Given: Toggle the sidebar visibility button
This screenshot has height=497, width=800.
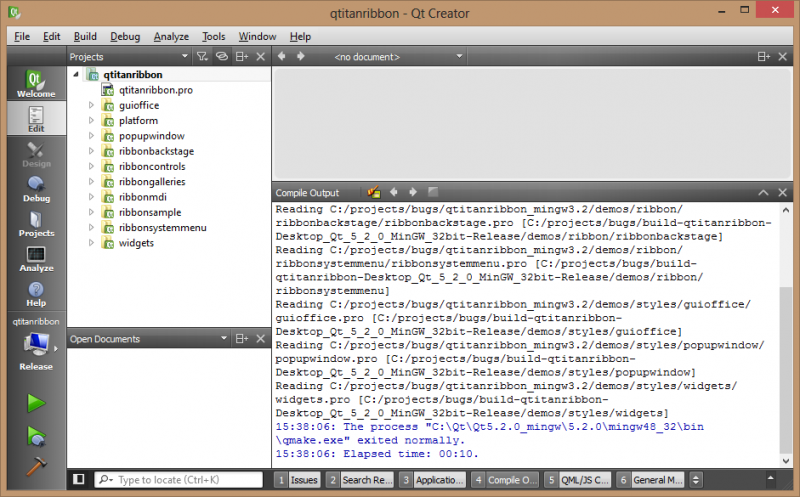Looking at the screenshot, I should [79, 480].
